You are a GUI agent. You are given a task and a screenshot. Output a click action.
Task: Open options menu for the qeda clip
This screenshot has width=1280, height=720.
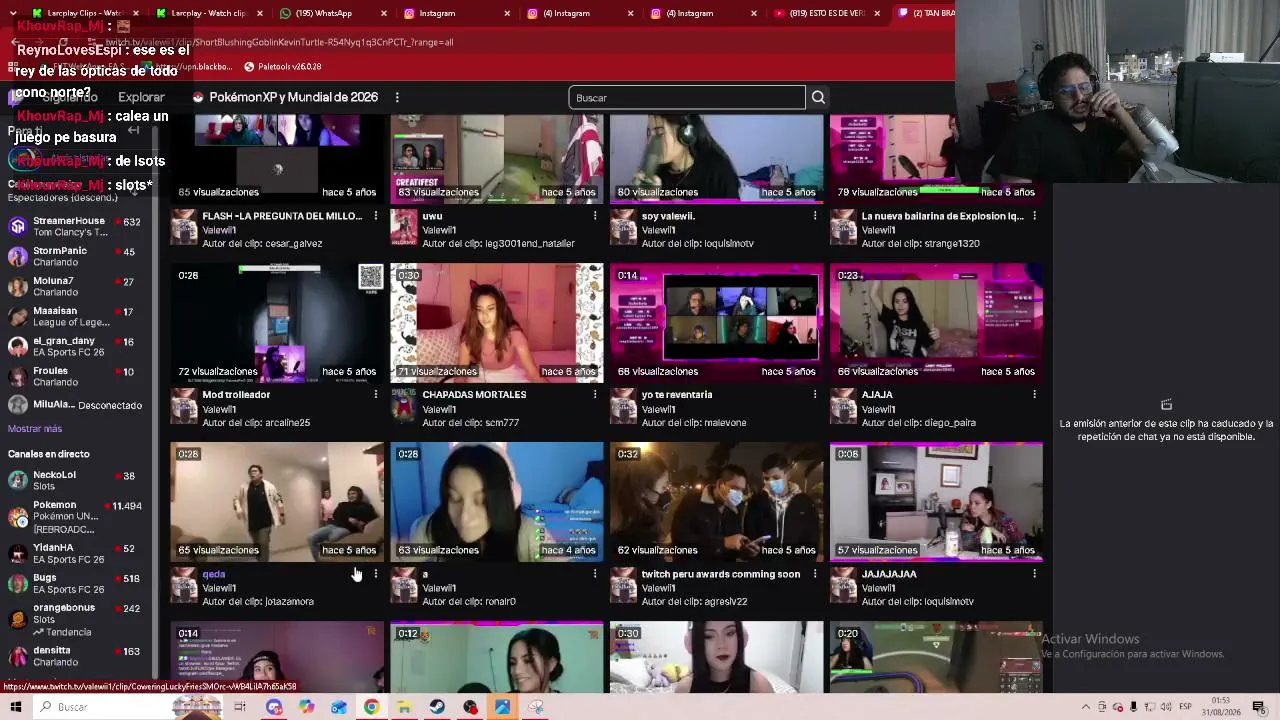tap(375, 574)
